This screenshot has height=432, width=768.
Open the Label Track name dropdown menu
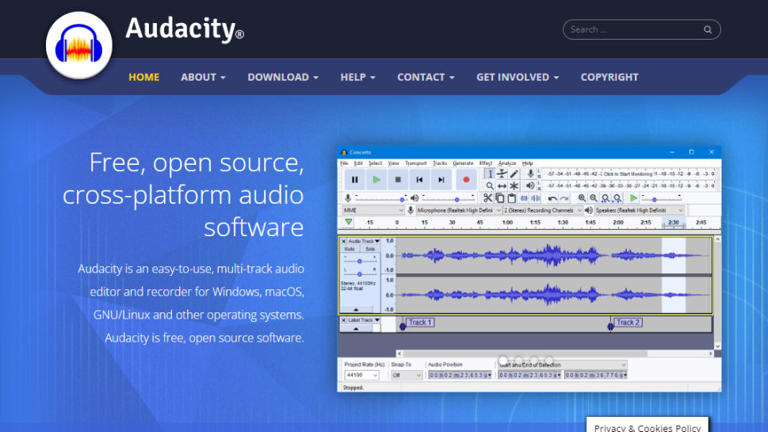pyautogui.click(x=364, y=320)
